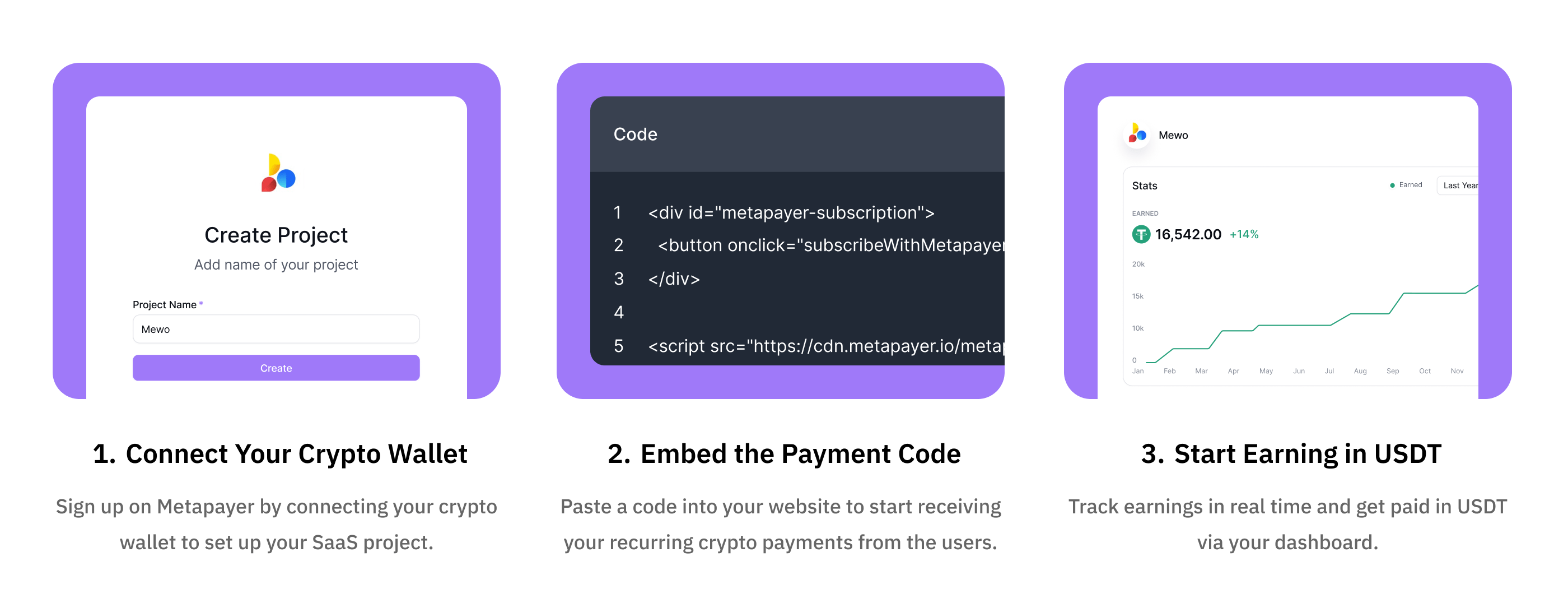Click the colorful logo above Create Project
This screenshot has width=1568, height=612.
278,173
